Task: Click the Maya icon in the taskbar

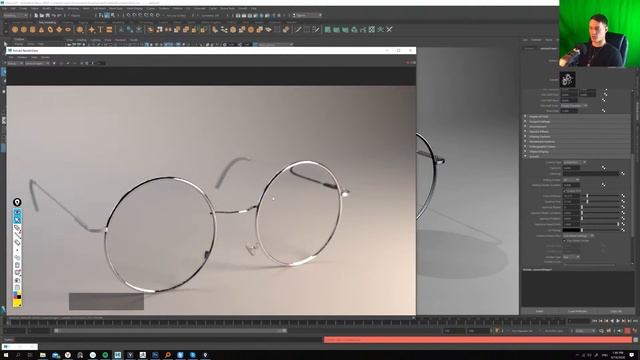Action: click(x=118, y=355)
